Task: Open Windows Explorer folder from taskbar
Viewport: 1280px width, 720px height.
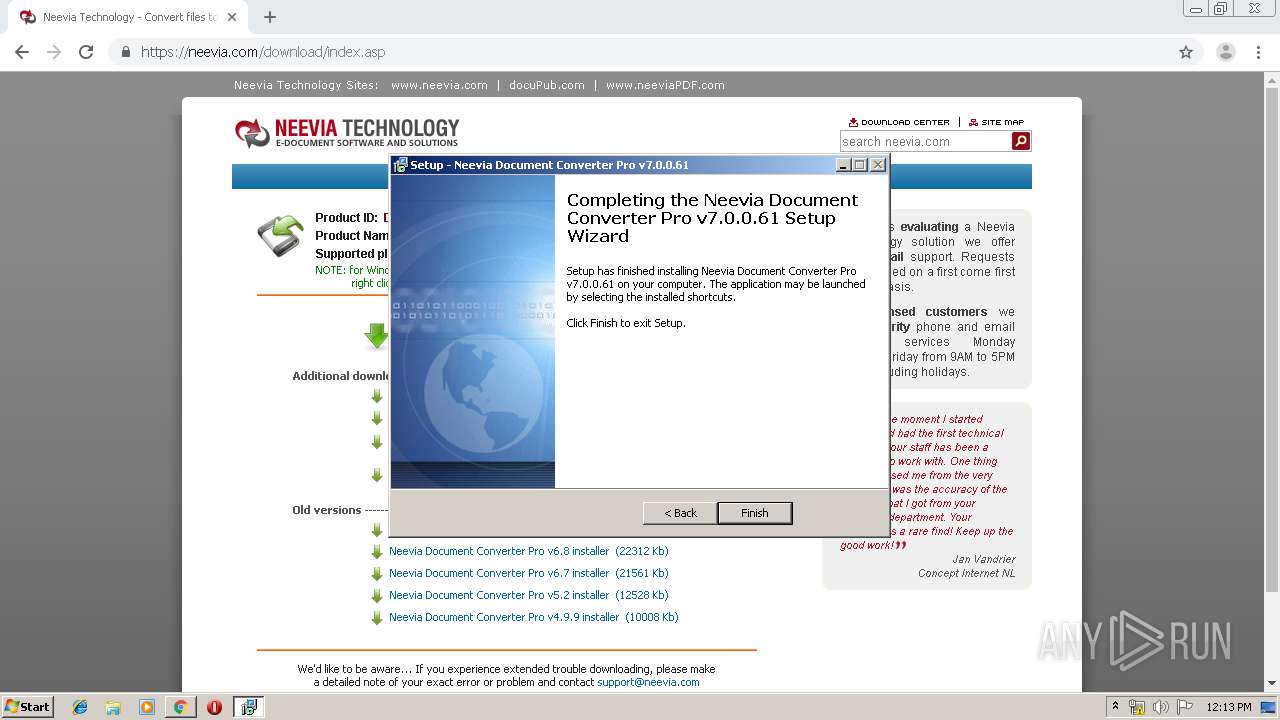Action: (113, 707)
